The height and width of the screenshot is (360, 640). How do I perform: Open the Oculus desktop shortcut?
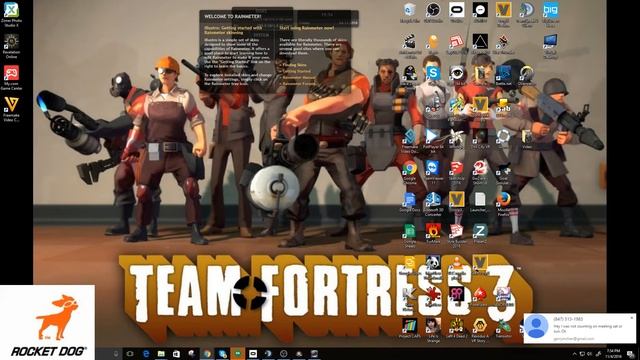coord(456,13)
